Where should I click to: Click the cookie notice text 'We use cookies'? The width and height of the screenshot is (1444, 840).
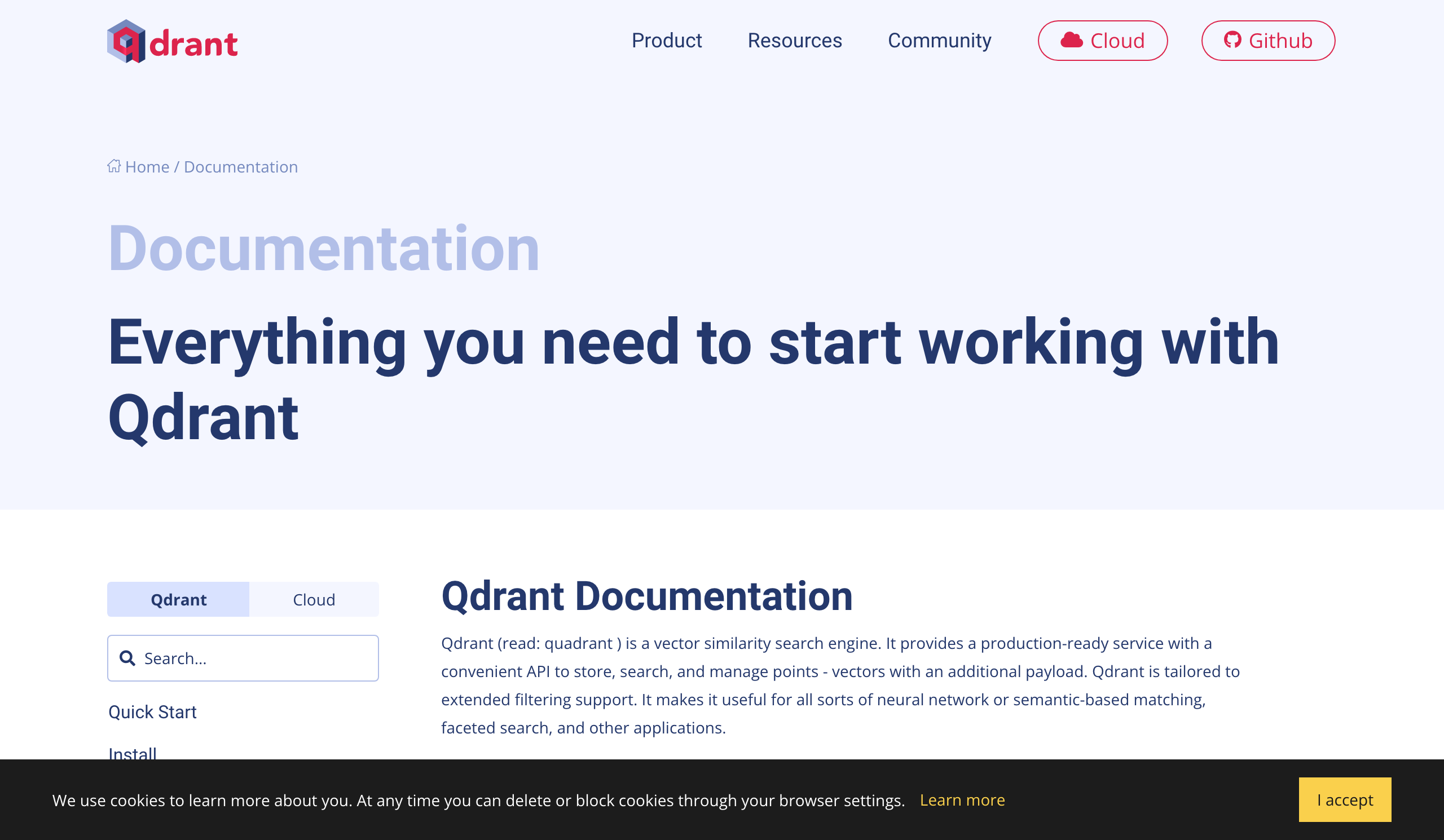478,800
